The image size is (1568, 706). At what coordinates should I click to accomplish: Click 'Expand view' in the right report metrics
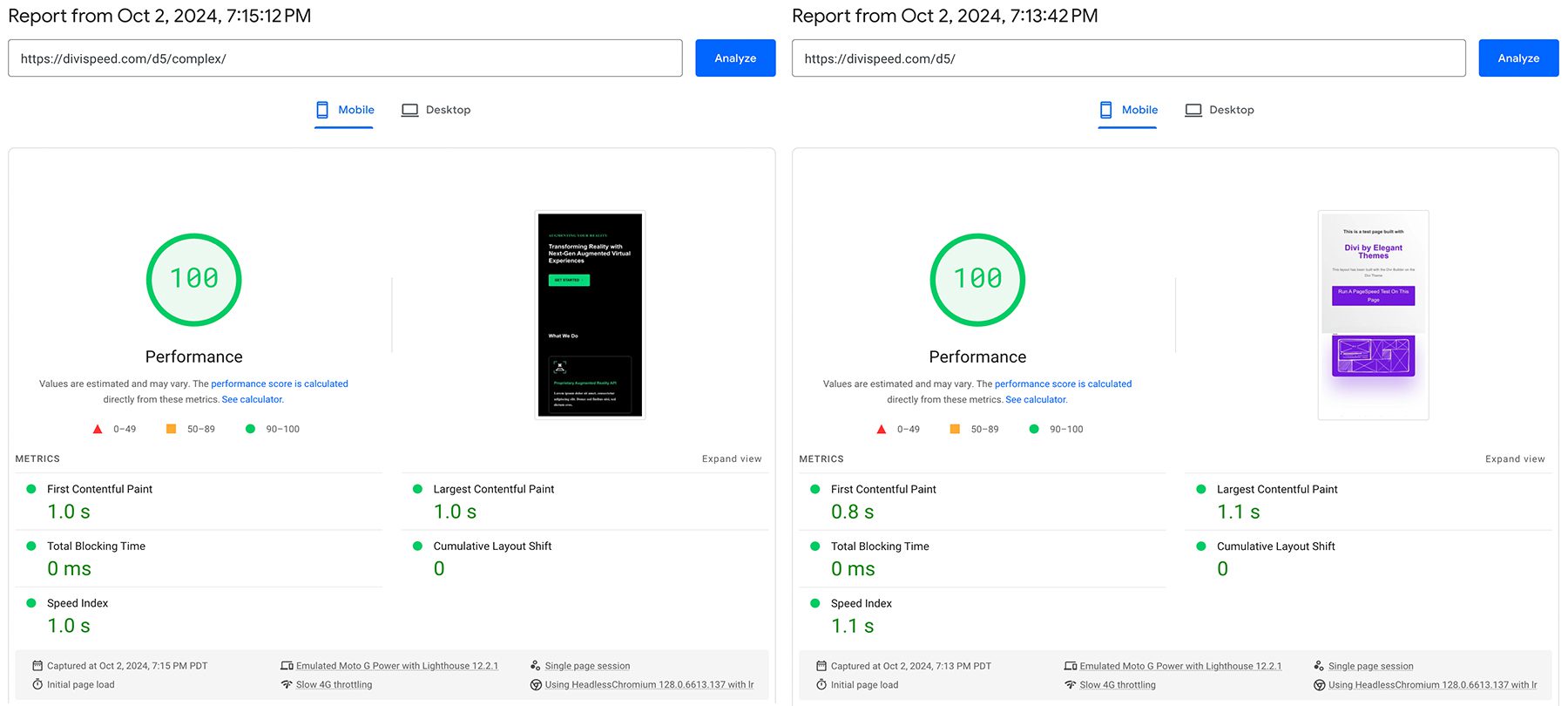1515,458
